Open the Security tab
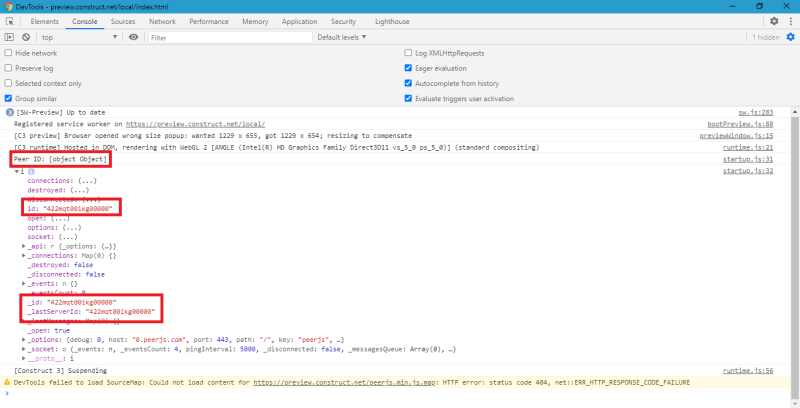The image size is (800, 408). pos(343,21)
